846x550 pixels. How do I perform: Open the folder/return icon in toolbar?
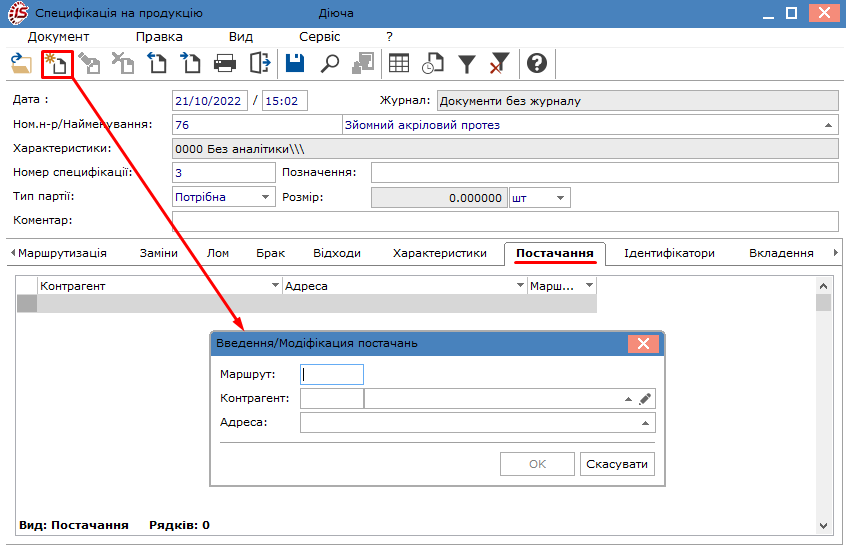click(x=22, y=64)
